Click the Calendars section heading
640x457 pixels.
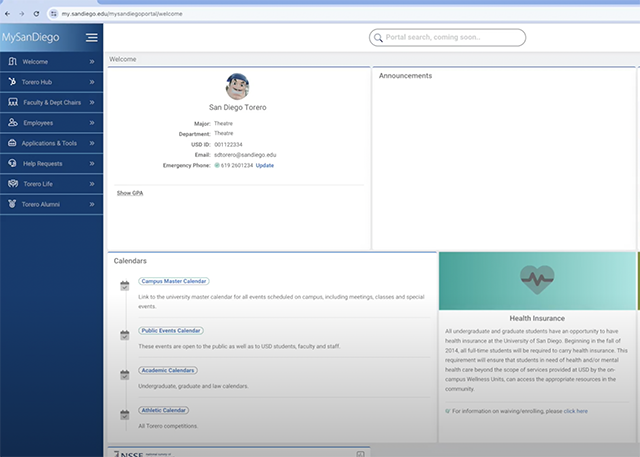point(130,261)
